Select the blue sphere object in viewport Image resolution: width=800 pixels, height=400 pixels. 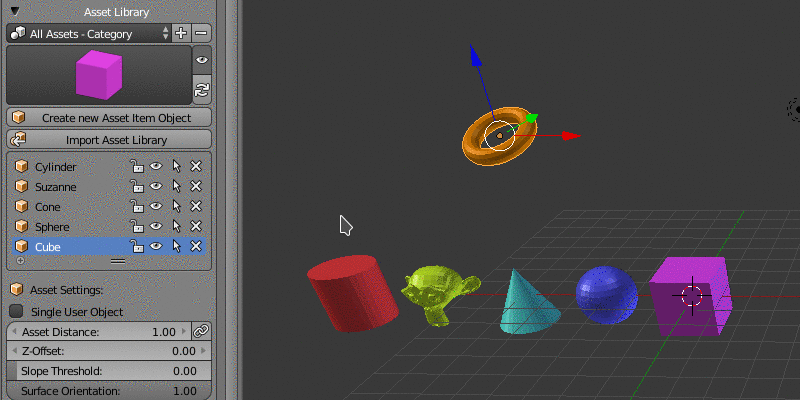pos(607,295)
